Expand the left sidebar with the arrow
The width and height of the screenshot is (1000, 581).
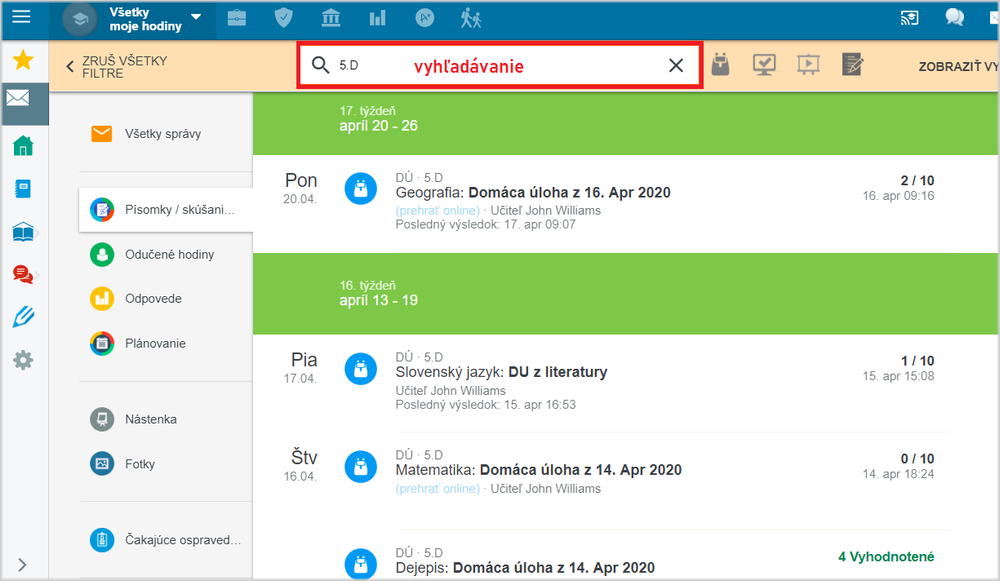click(22, 564)
